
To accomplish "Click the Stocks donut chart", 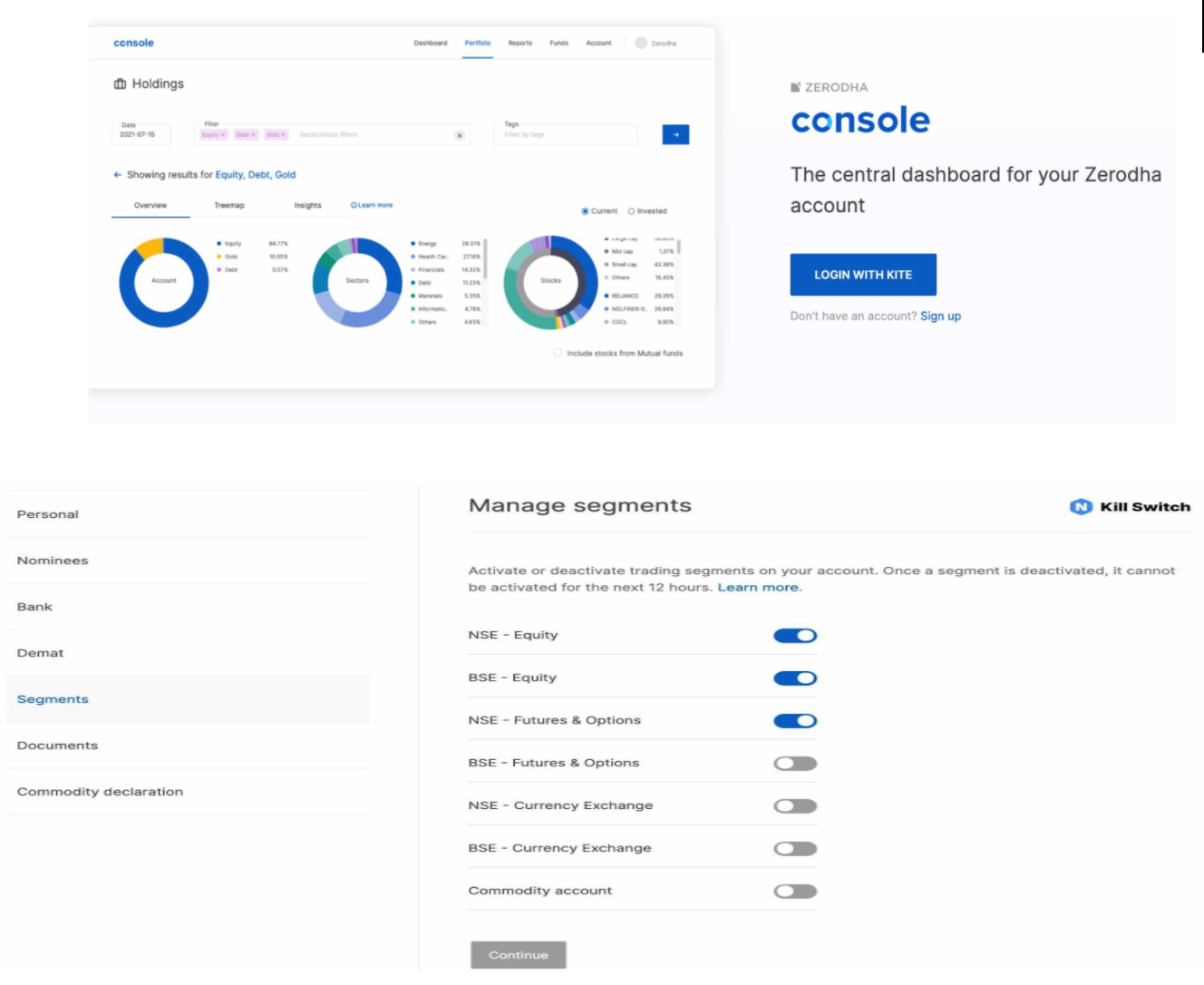I will pos(550,282).
